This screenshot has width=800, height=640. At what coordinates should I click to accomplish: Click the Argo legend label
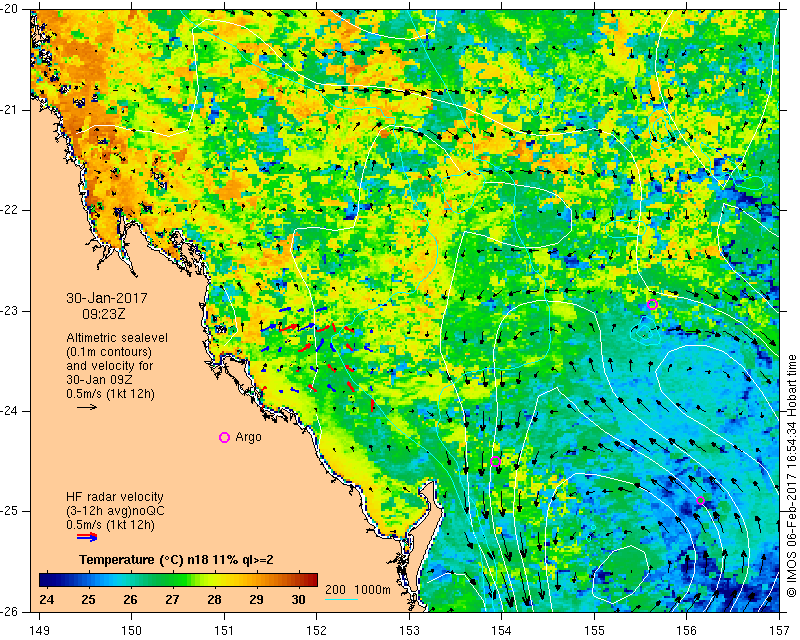(x=248, y=437)
